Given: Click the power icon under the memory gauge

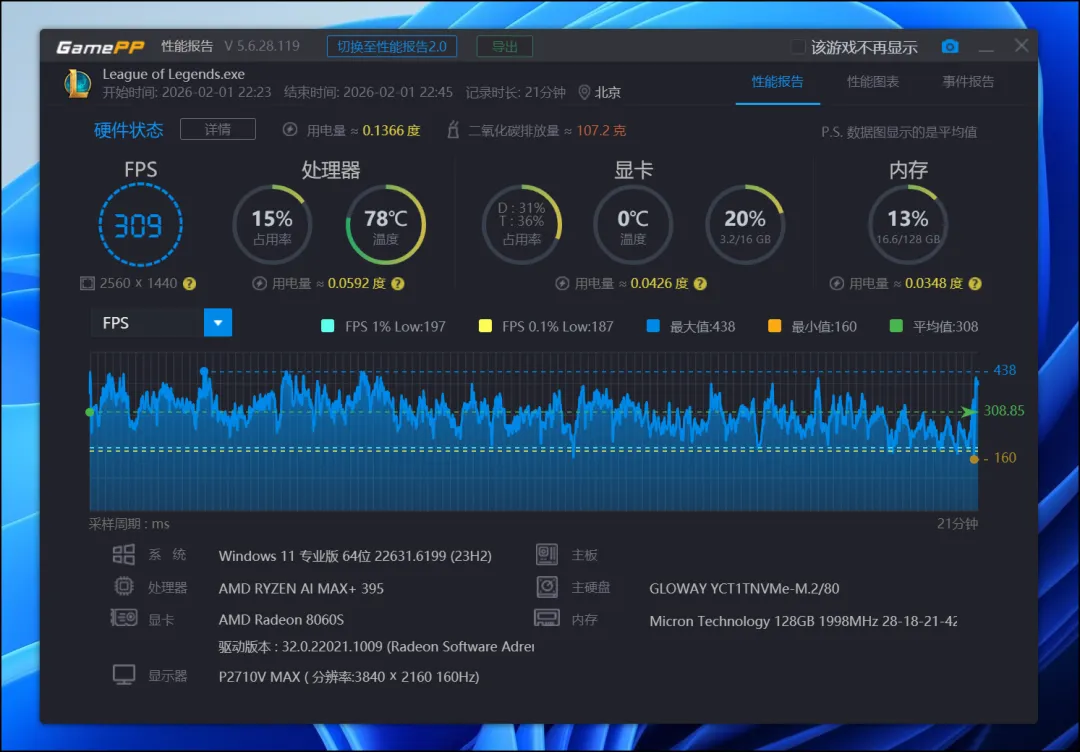Looking at the screenshot, I should pyautogui.click(x=836, y=284).
